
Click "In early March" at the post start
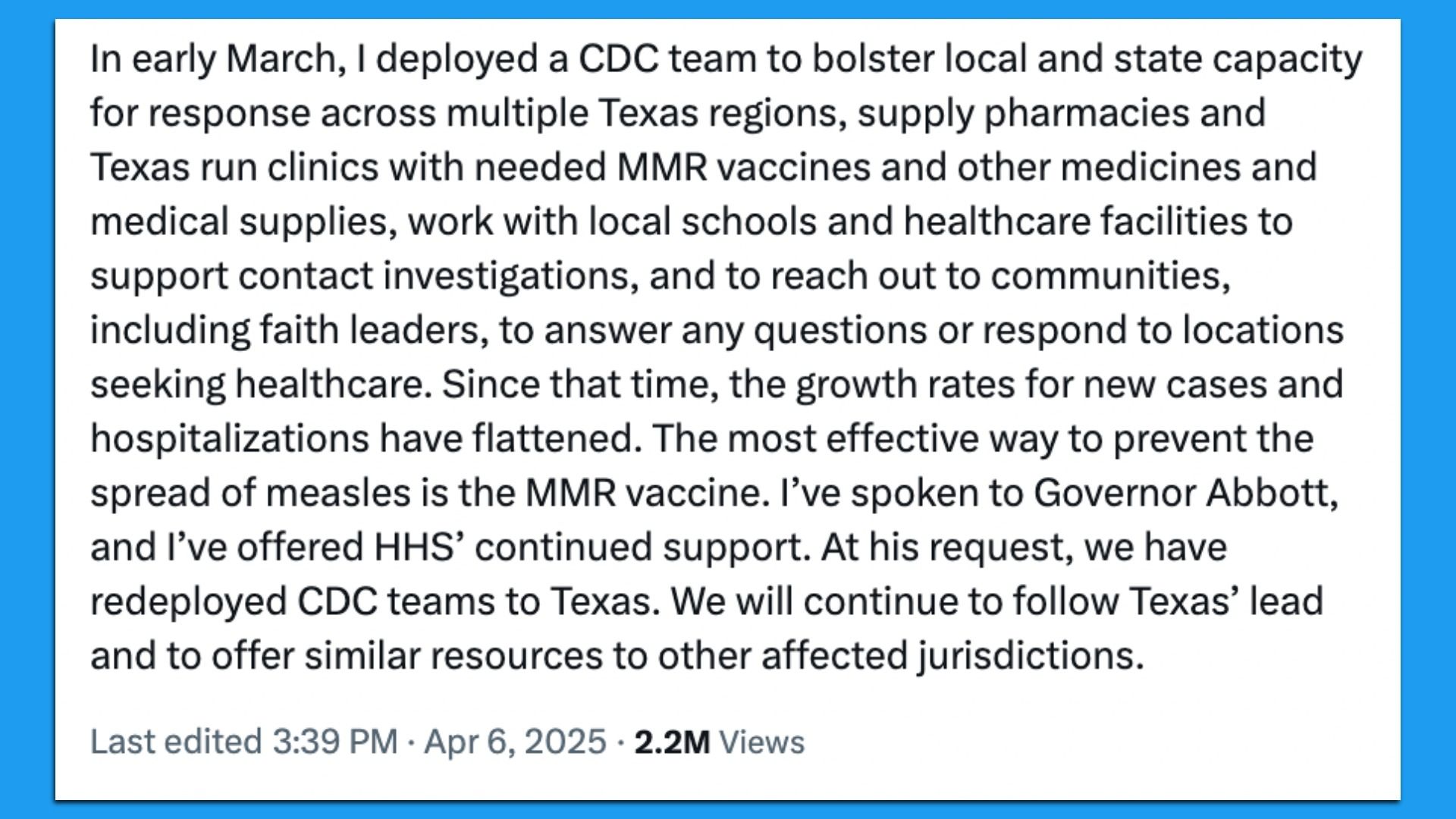213,58
